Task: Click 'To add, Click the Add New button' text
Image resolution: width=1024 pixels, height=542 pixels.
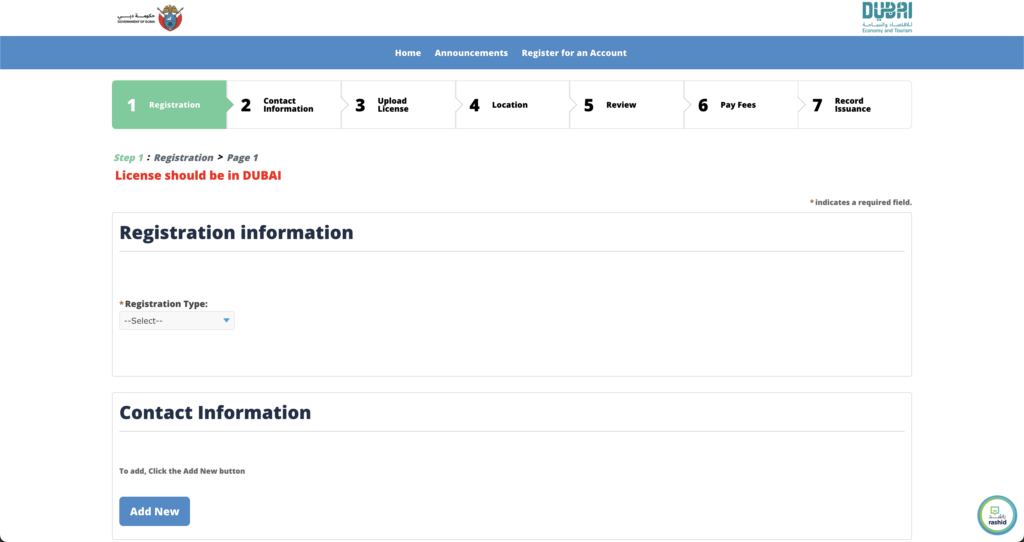Action: (182, 471)
